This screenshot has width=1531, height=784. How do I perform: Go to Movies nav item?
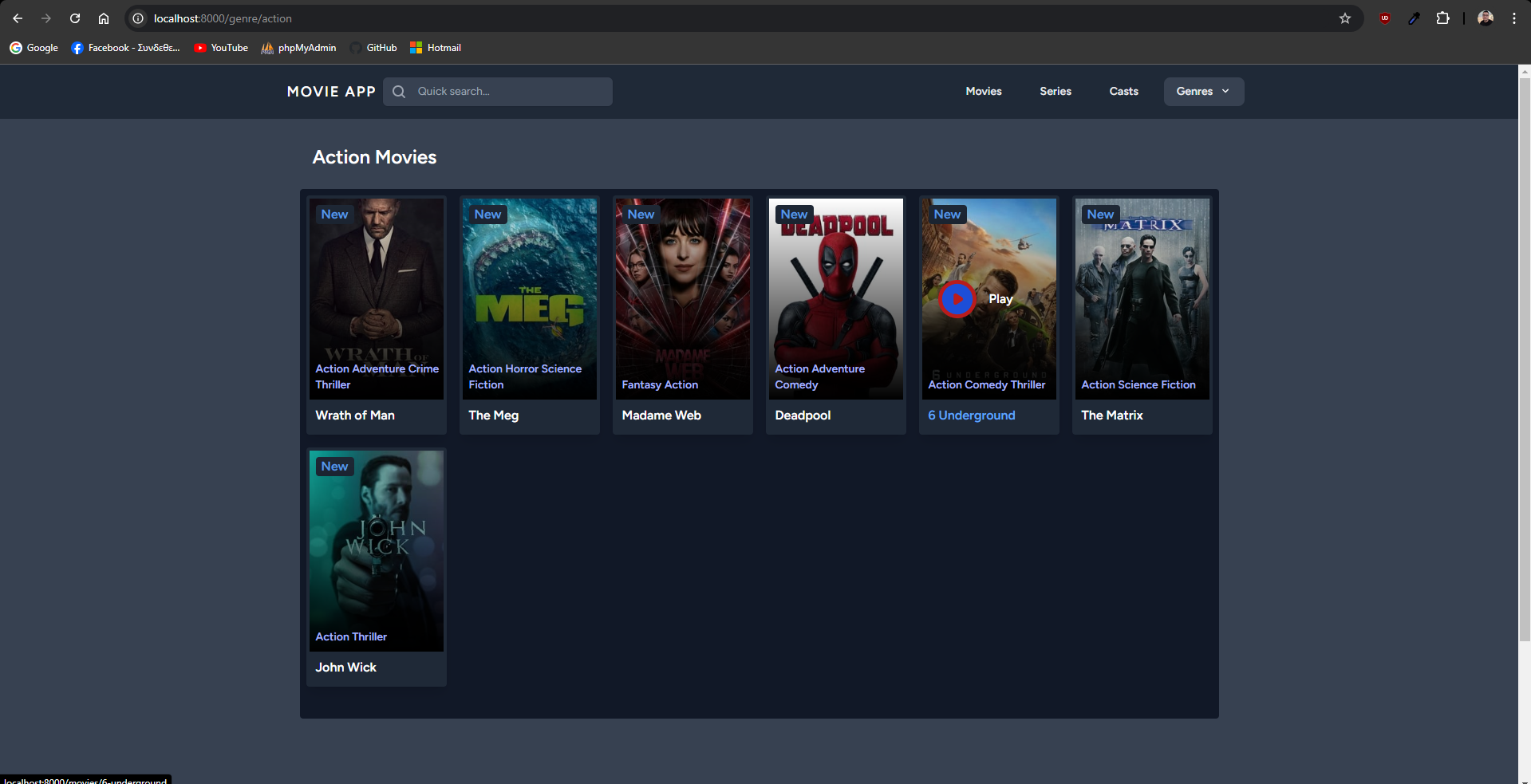[x=984, y=92]
